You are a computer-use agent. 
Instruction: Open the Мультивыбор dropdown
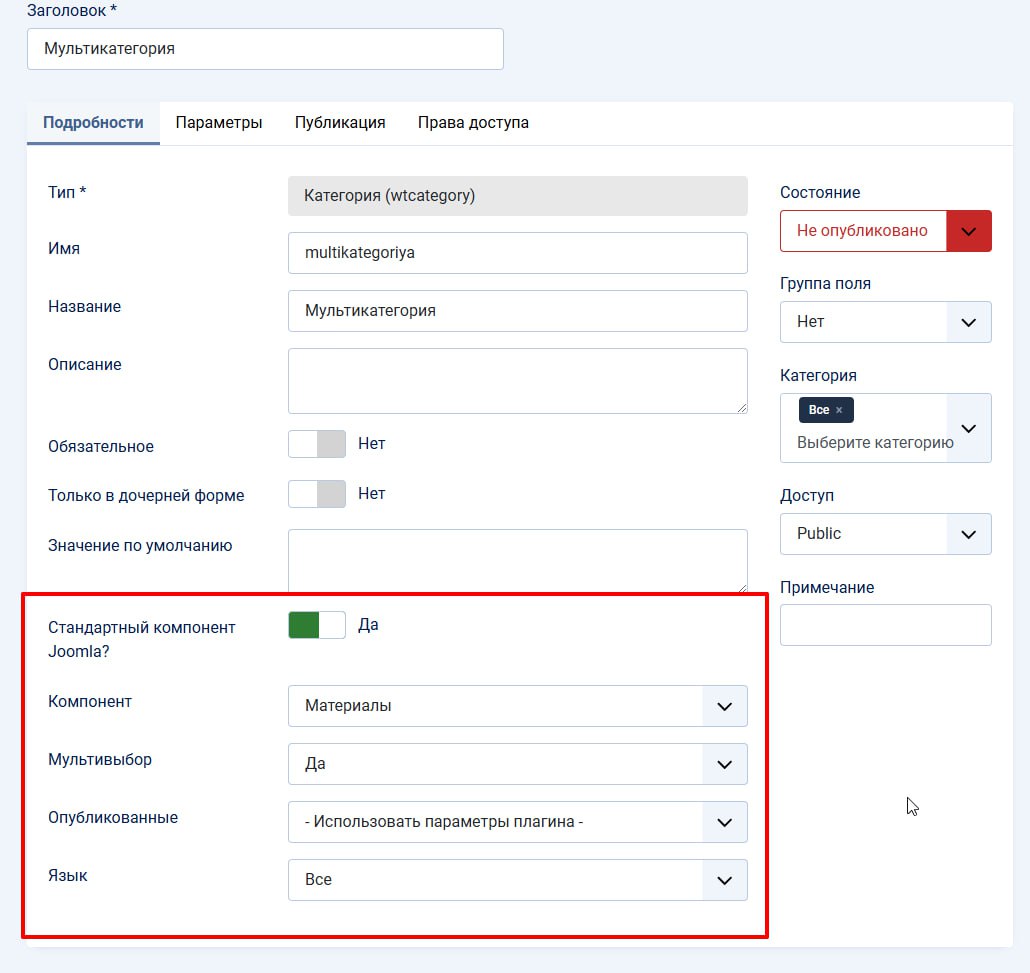518,764
